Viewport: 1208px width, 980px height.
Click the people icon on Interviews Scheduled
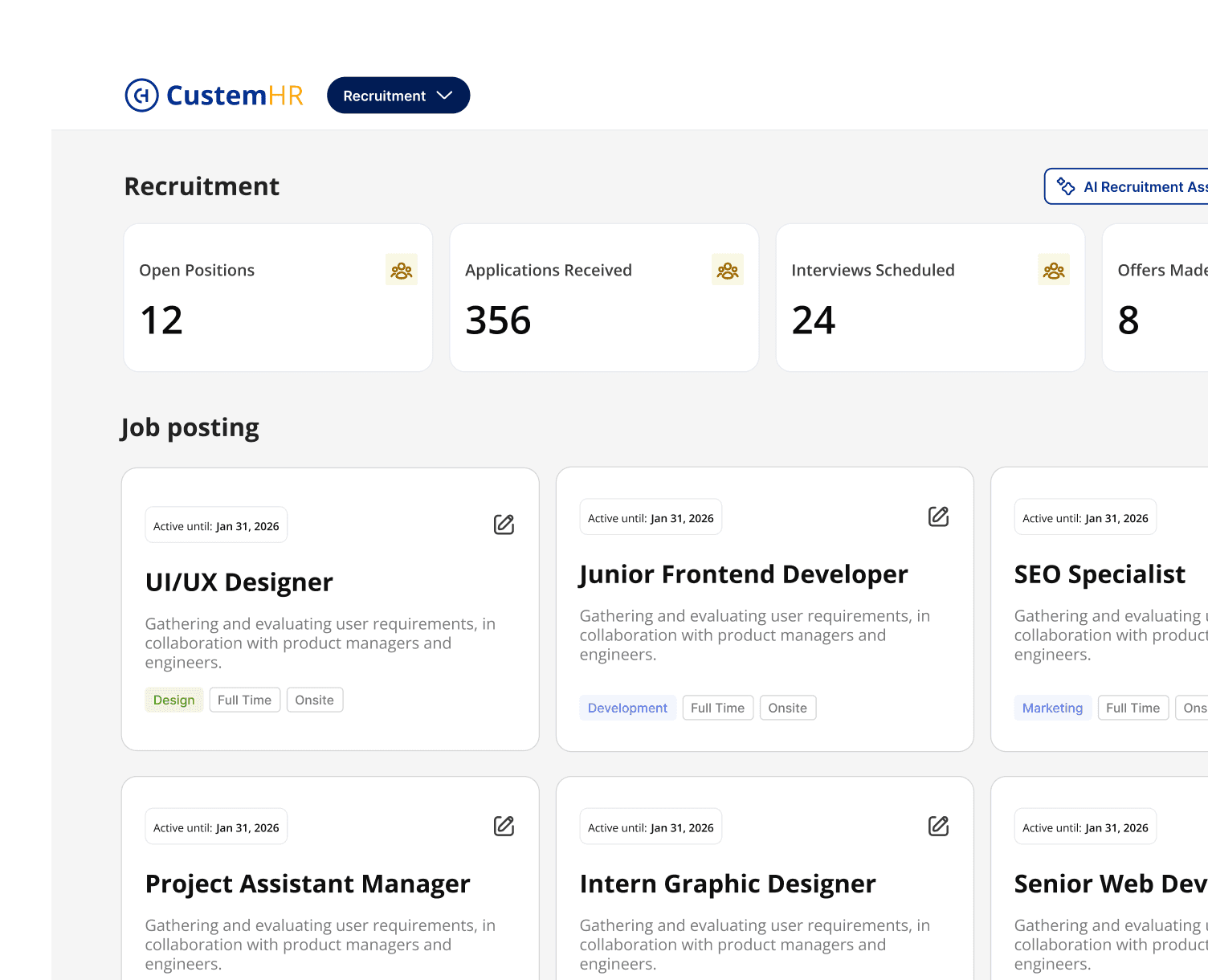point(1054,271)
